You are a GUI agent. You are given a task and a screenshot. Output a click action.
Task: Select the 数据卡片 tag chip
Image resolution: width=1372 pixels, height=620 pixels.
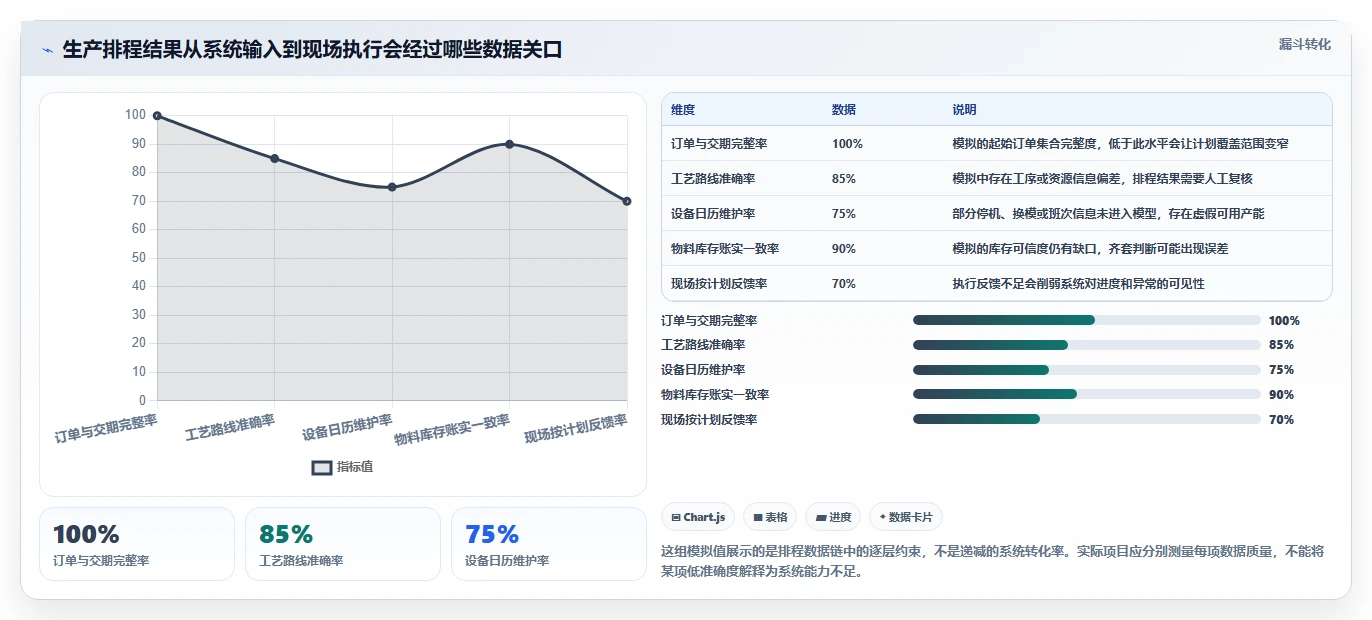[906, 517]
